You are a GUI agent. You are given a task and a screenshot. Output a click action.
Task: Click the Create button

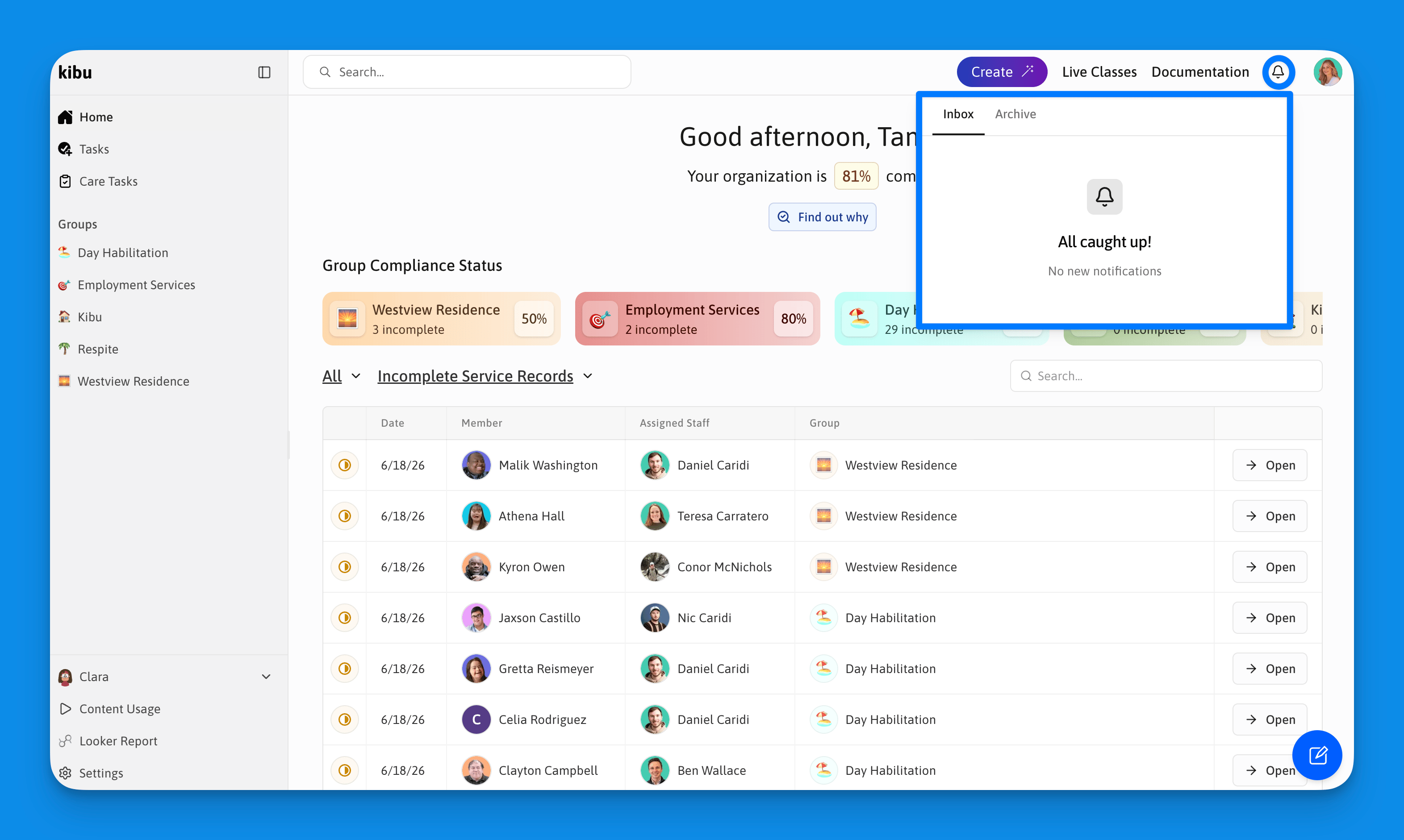coord(1002,72)
